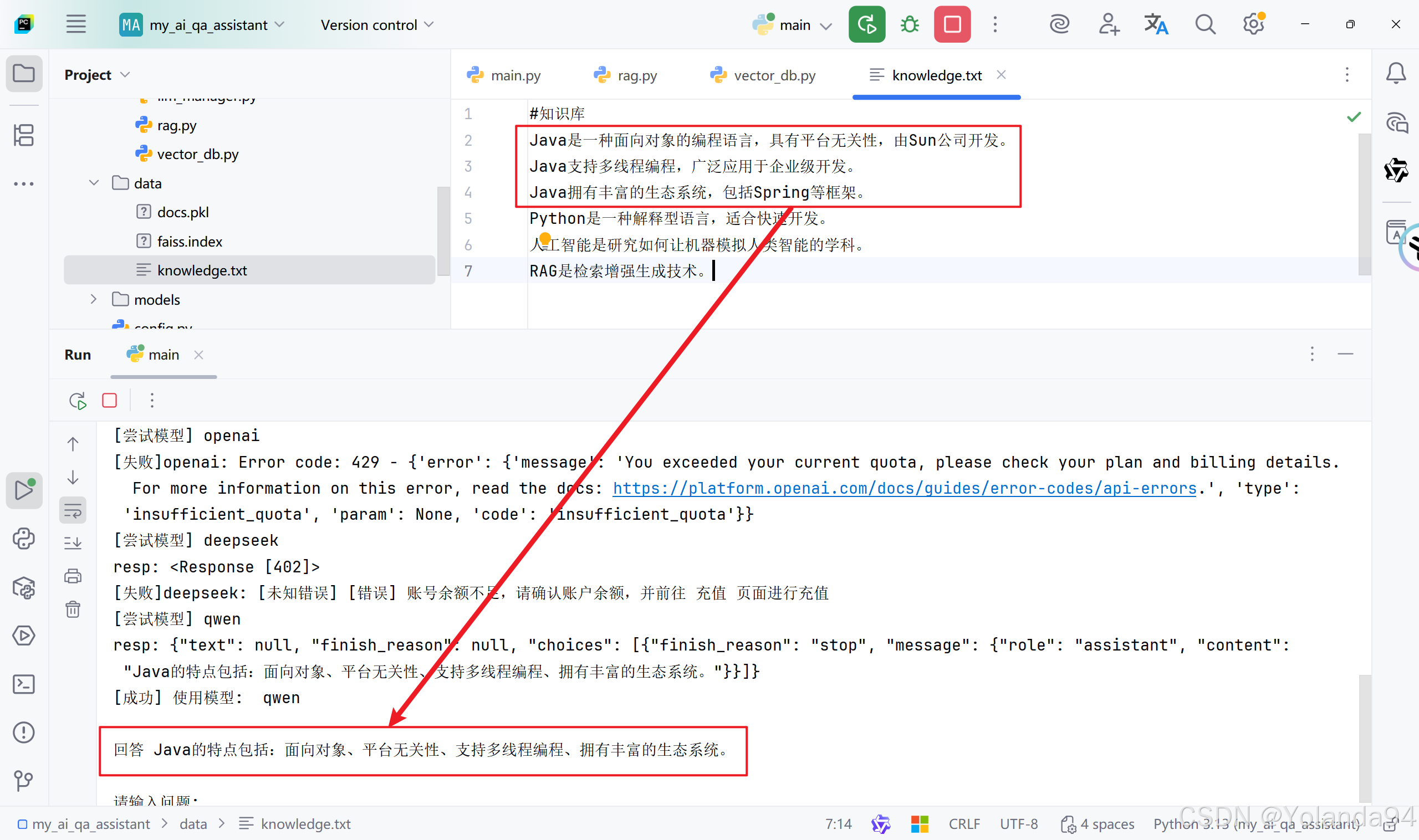Open the main run configuration dropdown
Viewport: 1419px width, 840px height.
click(792, 25)
